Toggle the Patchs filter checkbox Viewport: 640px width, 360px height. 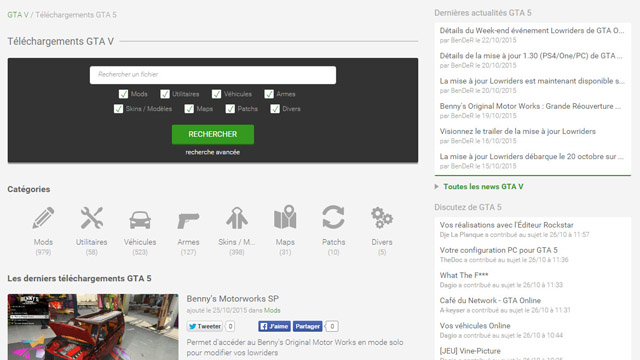pos(230,109)
